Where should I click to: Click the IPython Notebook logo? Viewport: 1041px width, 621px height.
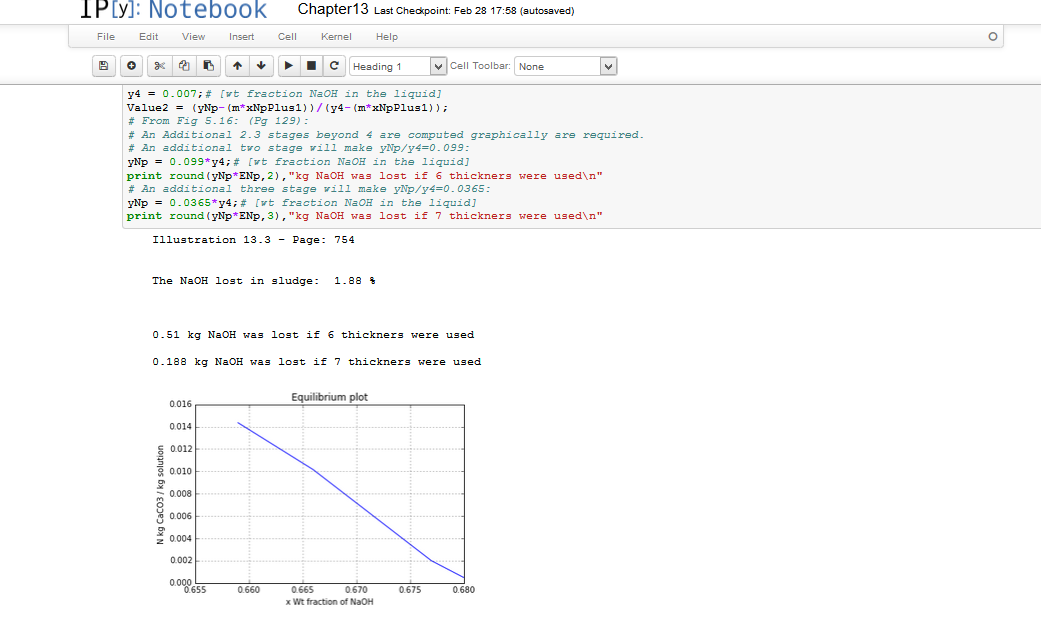[173, 10]
